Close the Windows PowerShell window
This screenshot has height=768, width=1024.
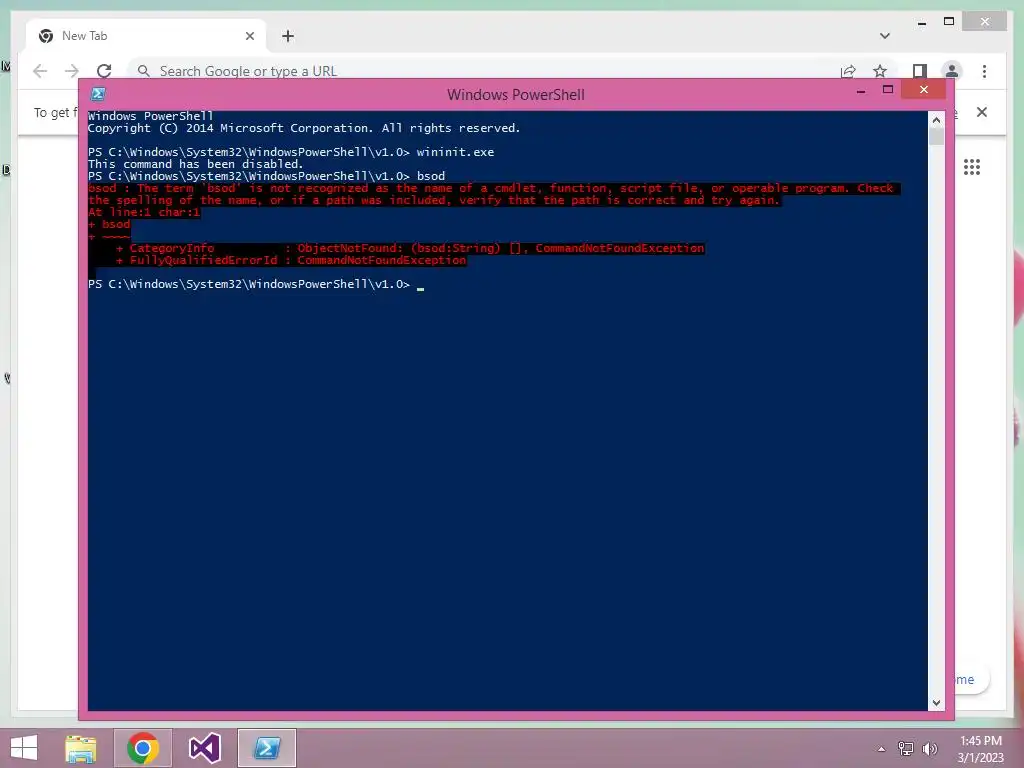(x=923, y=89)
